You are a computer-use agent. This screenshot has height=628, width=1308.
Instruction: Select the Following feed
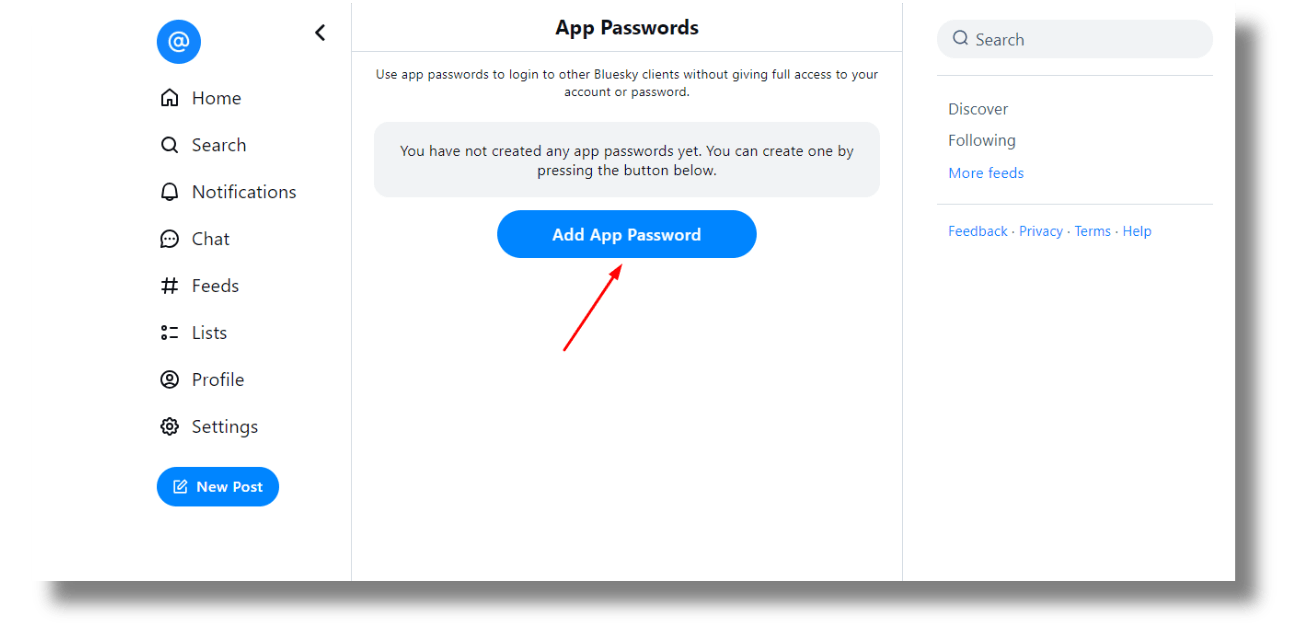coord(982,141)
